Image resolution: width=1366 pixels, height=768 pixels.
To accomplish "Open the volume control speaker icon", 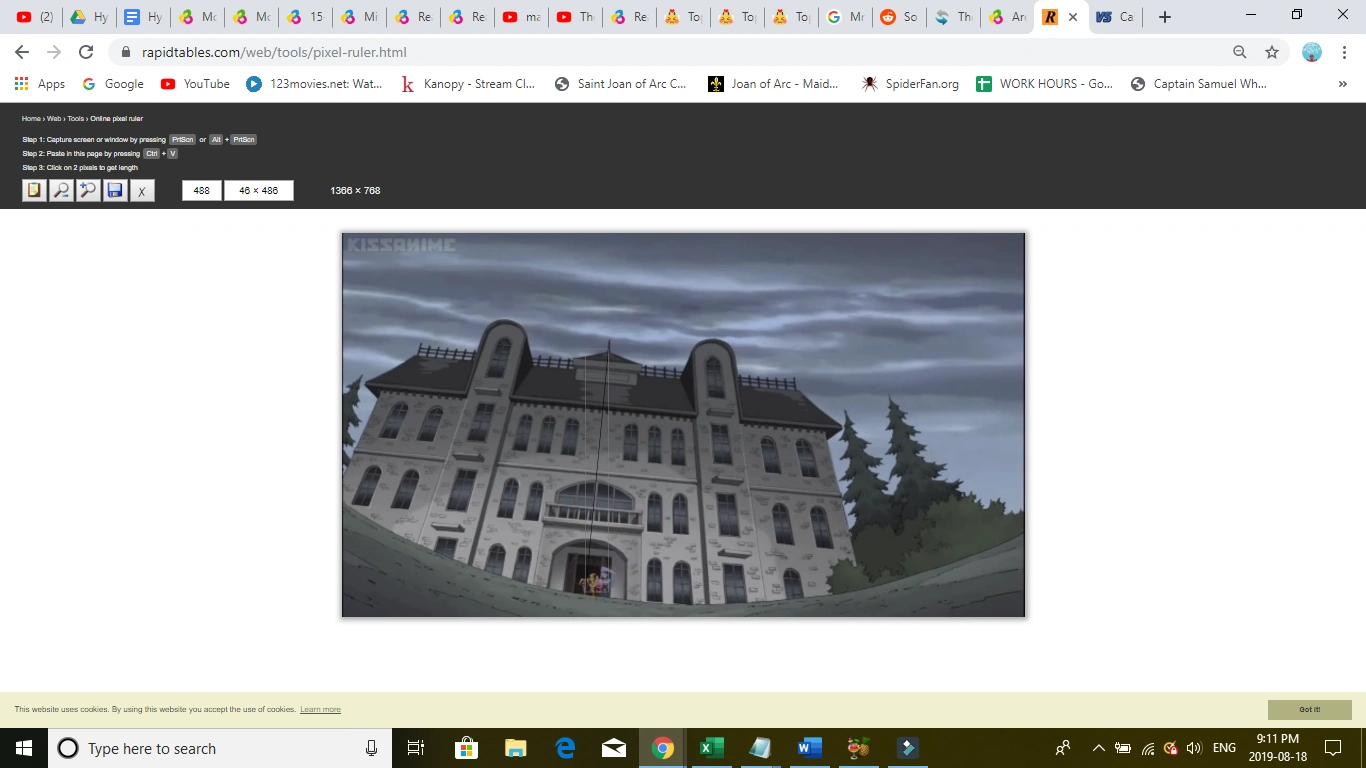I will 1193,748.
